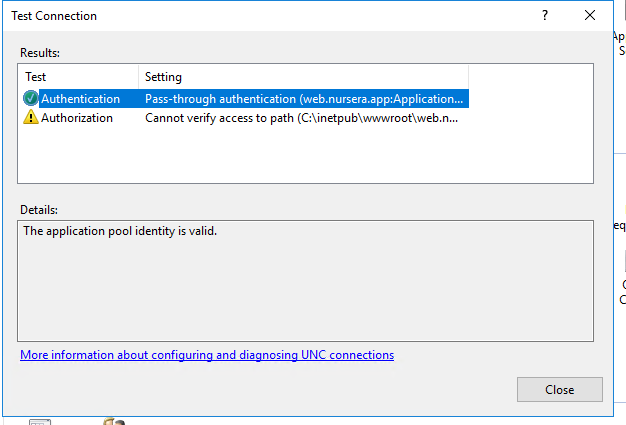The width and height of the screenshot is (626, 425).
Task: Click the Cannot verify access setting text
Action: (300, 118)
